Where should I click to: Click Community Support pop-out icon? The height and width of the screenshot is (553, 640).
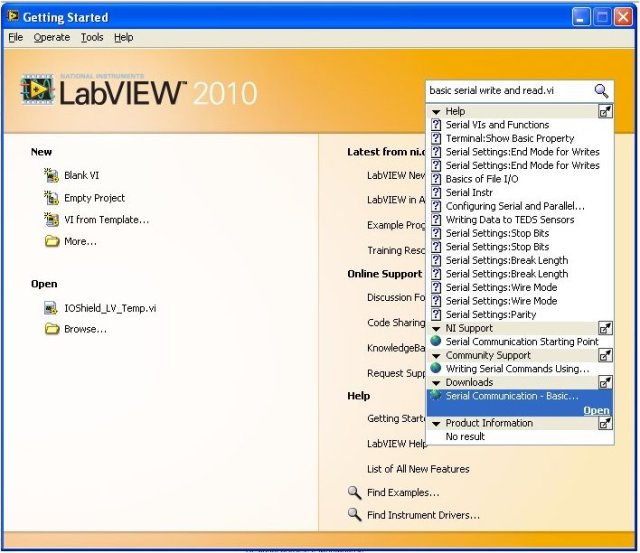605,355
